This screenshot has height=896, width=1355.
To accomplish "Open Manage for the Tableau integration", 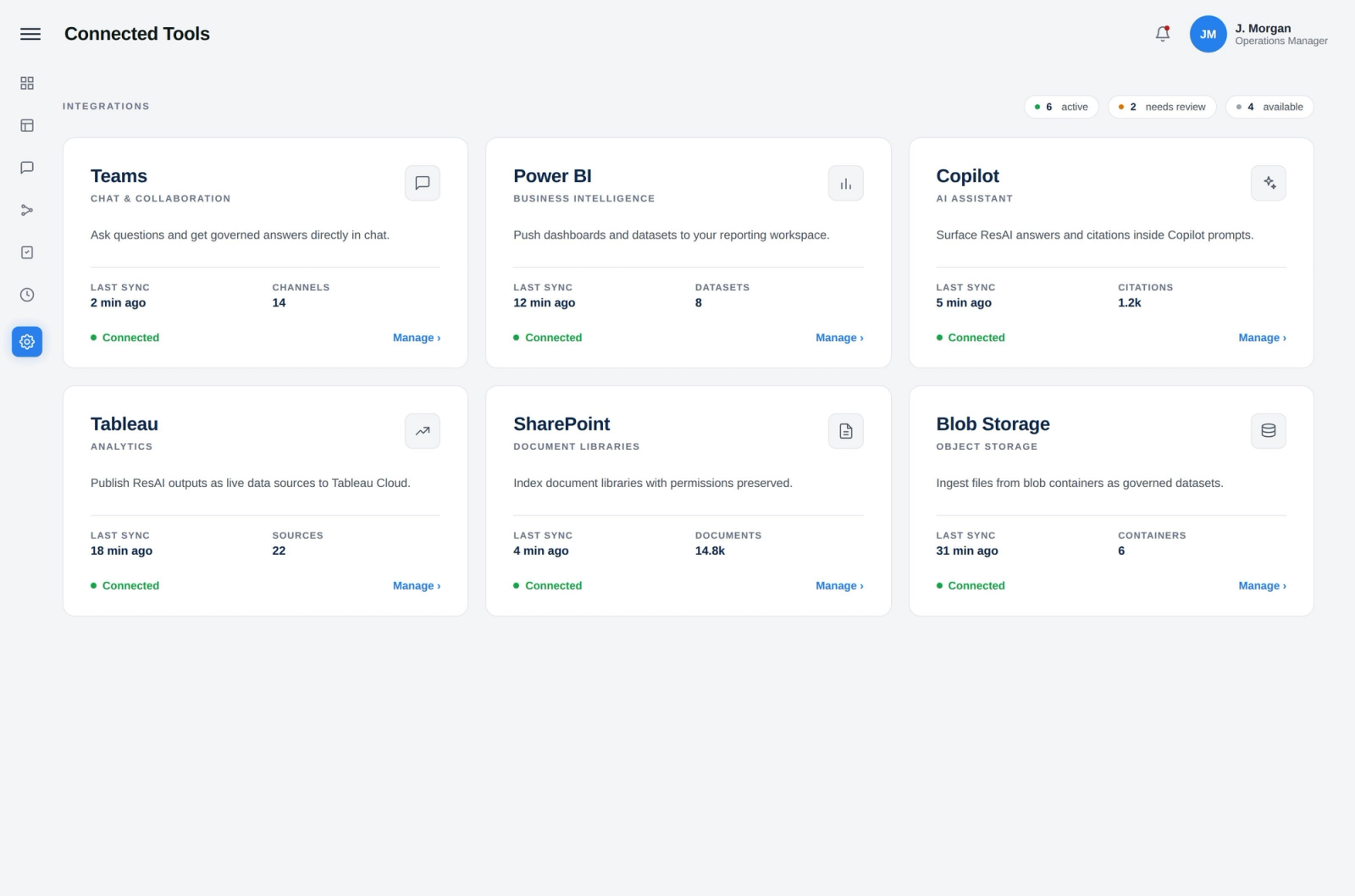I will pos(417,586).
